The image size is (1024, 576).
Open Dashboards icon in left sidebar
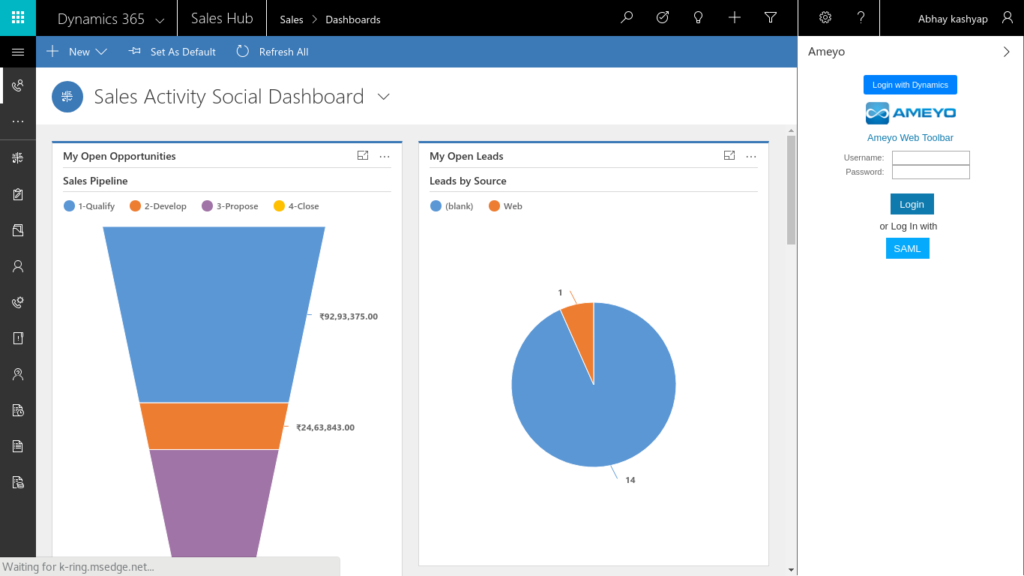18,157
